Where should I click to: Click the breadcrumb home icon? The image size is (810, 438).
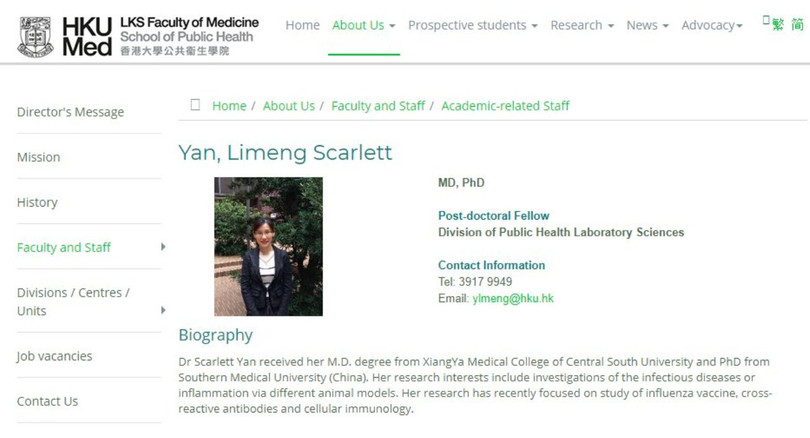click(195, 105)
